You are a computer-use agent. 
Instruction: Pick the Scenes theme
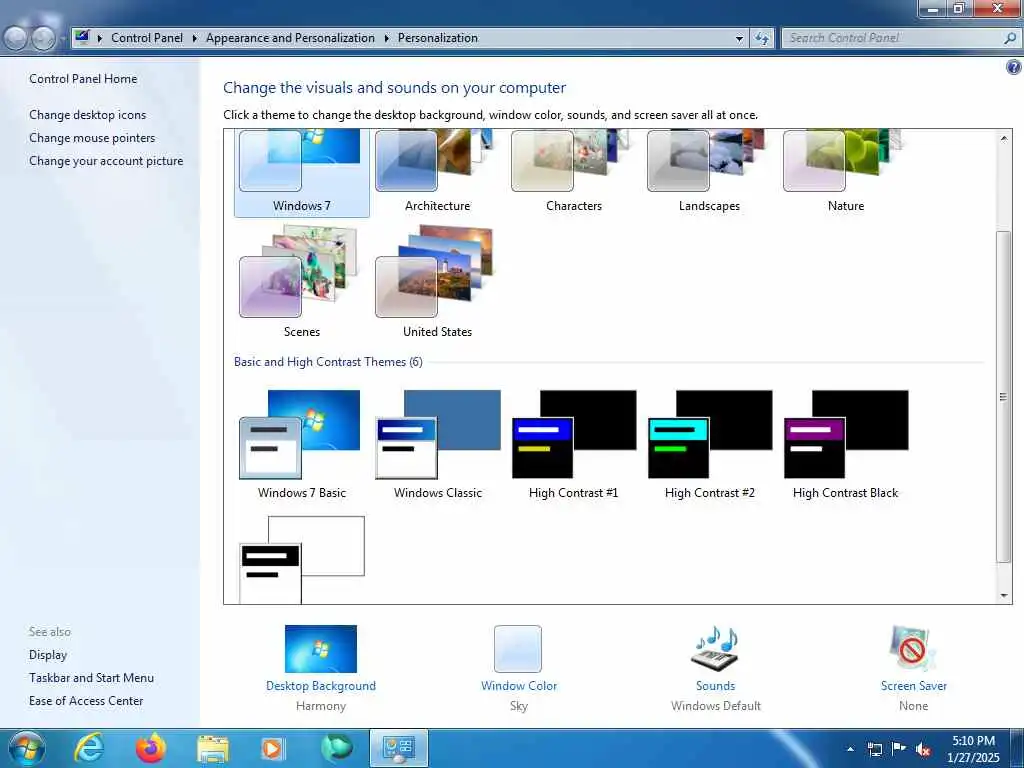coord(302,282)
